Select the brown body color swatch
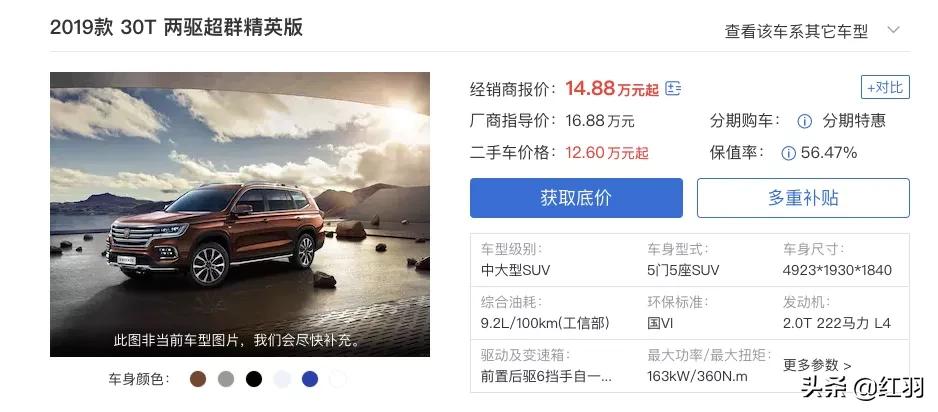 coord(198,379)
